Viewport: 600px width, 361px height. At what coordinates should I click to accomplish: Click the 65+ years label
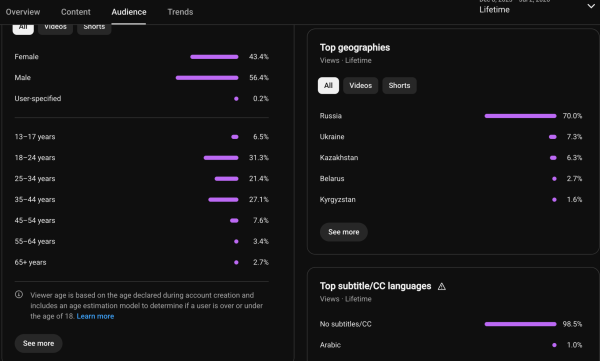pos(30,263)
